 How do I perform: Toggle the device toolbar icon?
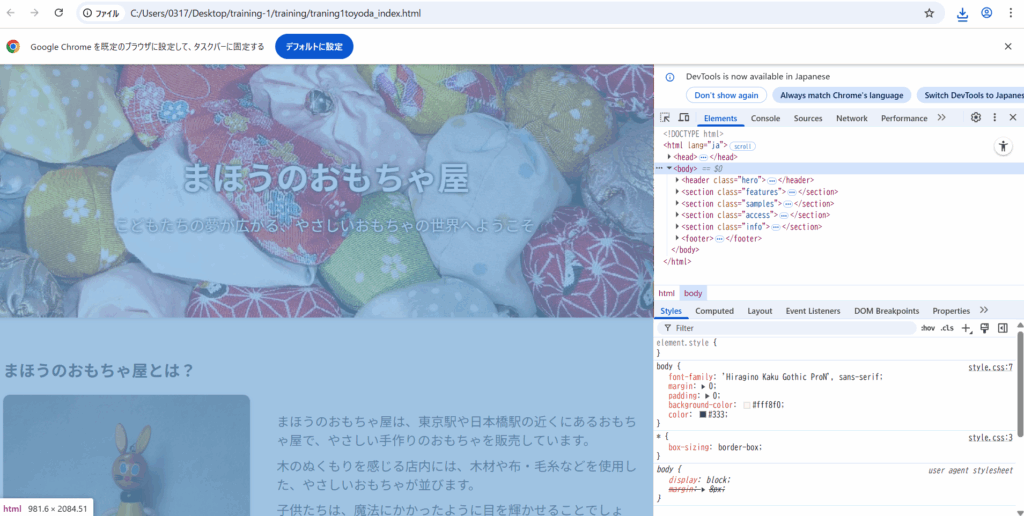point(683,118)
